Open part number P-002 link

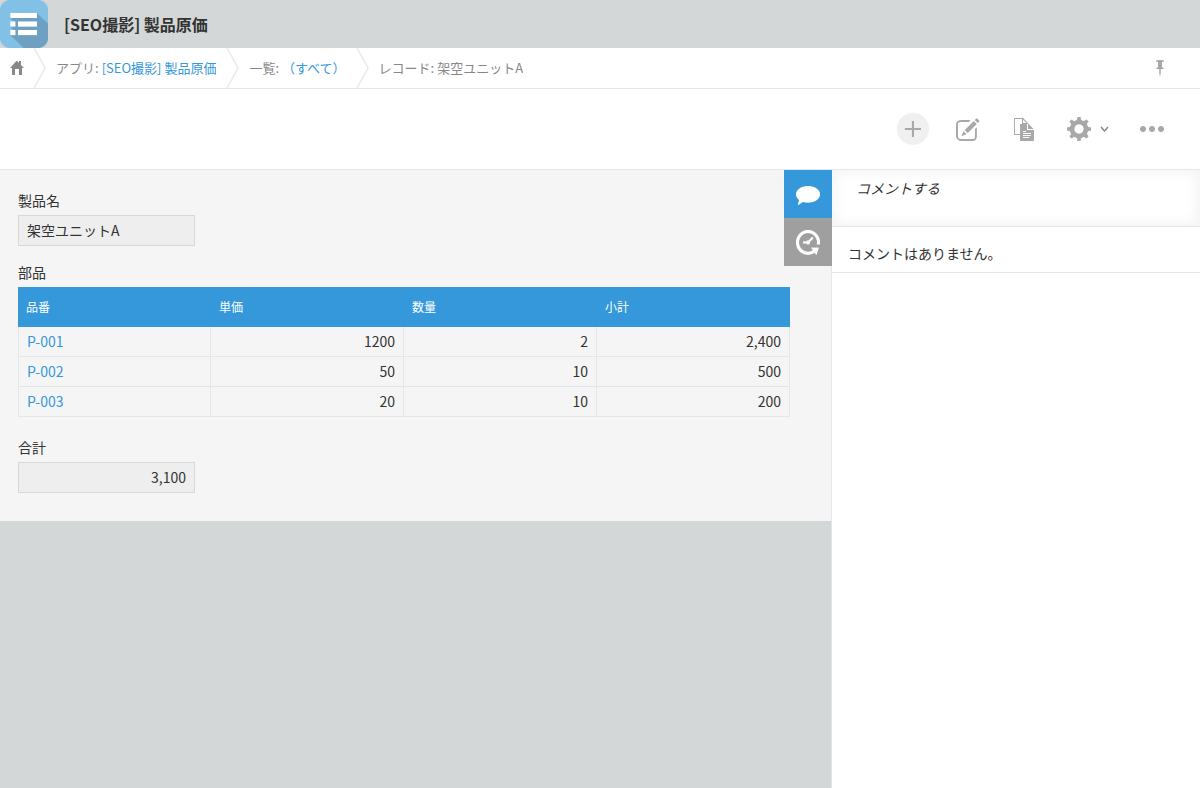point(45,372)
